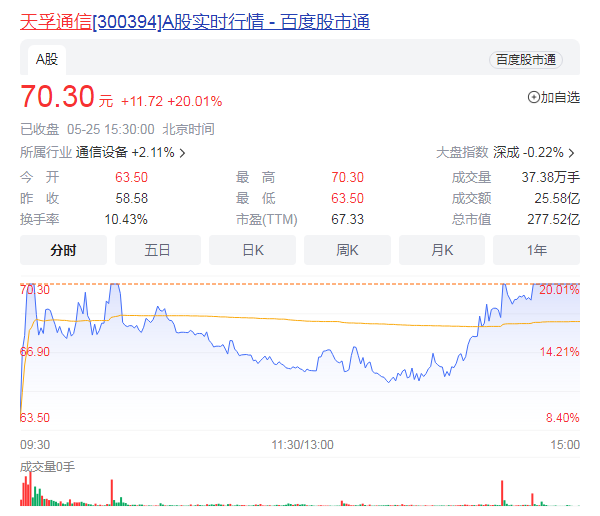This screenshot has width=600, height=516.
Task: Click the 加自选 plus icon
Action: (x=534, y=97)
